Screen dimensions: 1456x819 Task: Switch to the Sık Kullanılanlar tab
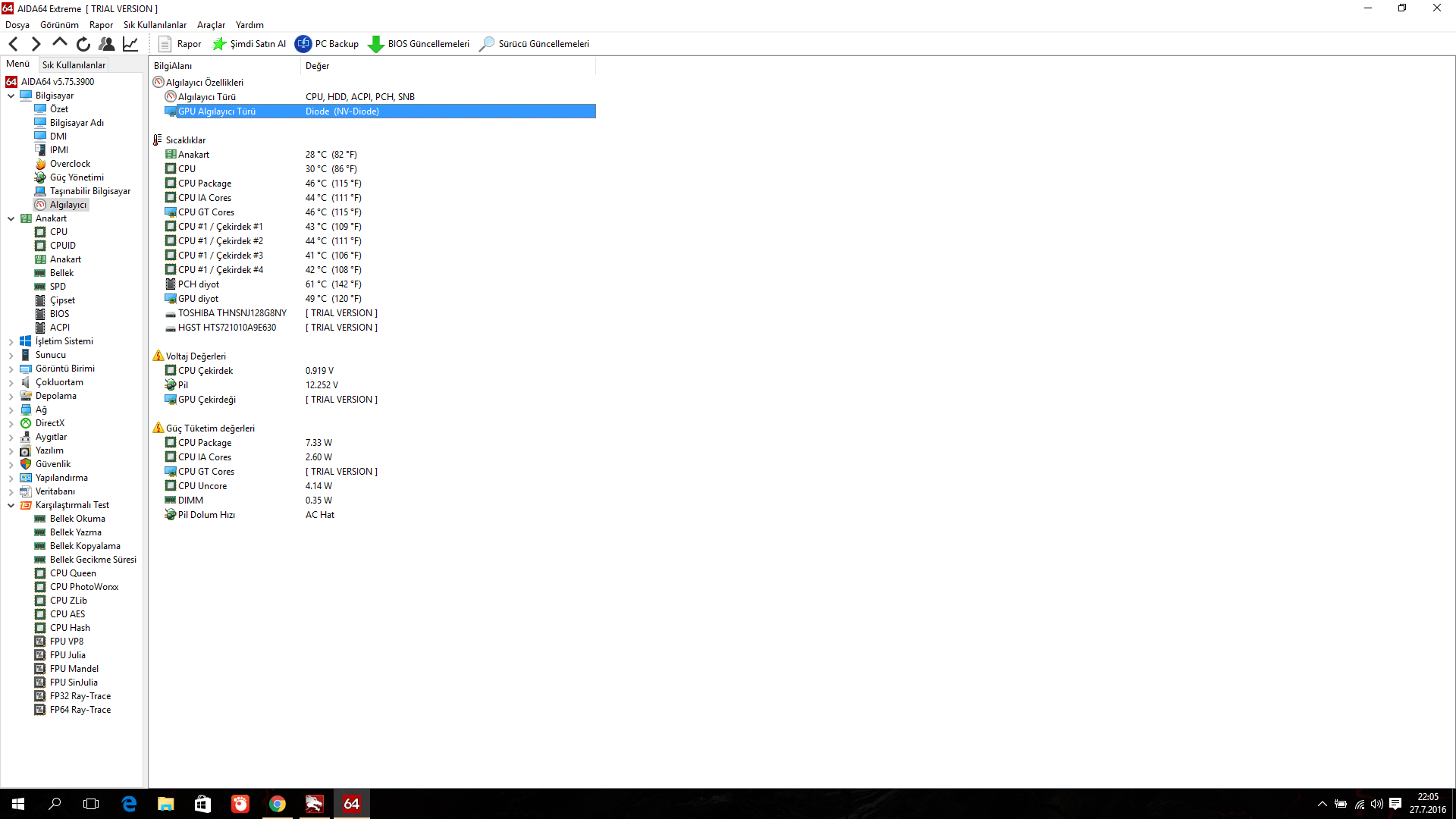74,65
